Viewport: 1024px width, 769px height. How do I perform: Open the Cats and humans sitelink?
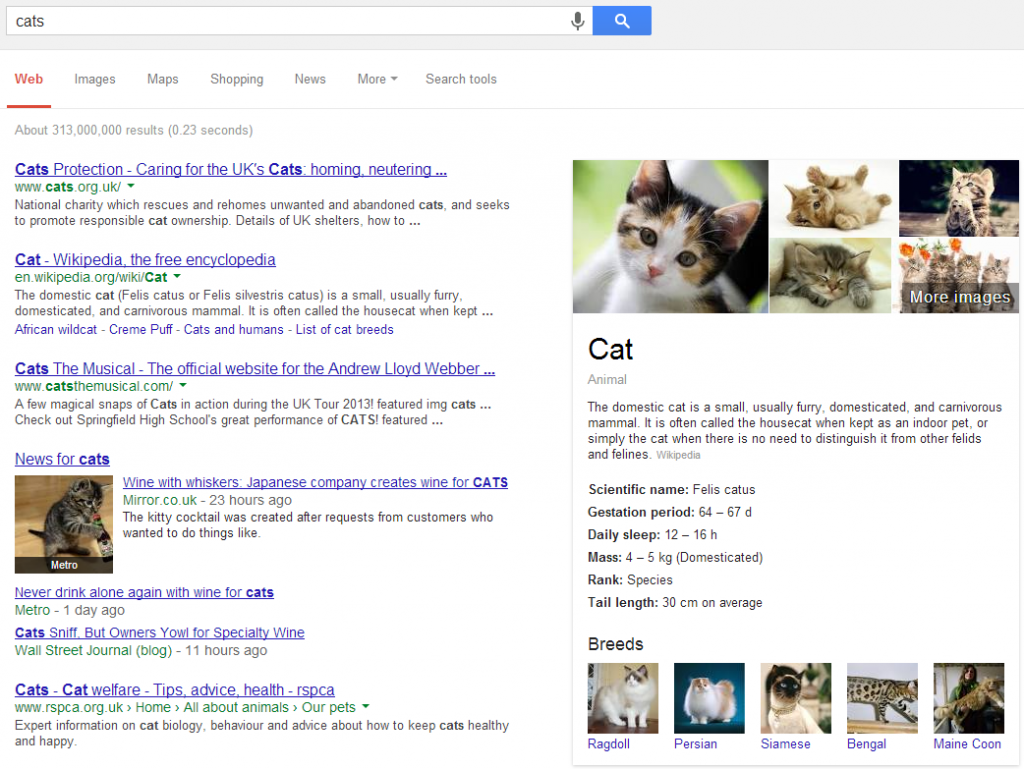pos(233,330)
